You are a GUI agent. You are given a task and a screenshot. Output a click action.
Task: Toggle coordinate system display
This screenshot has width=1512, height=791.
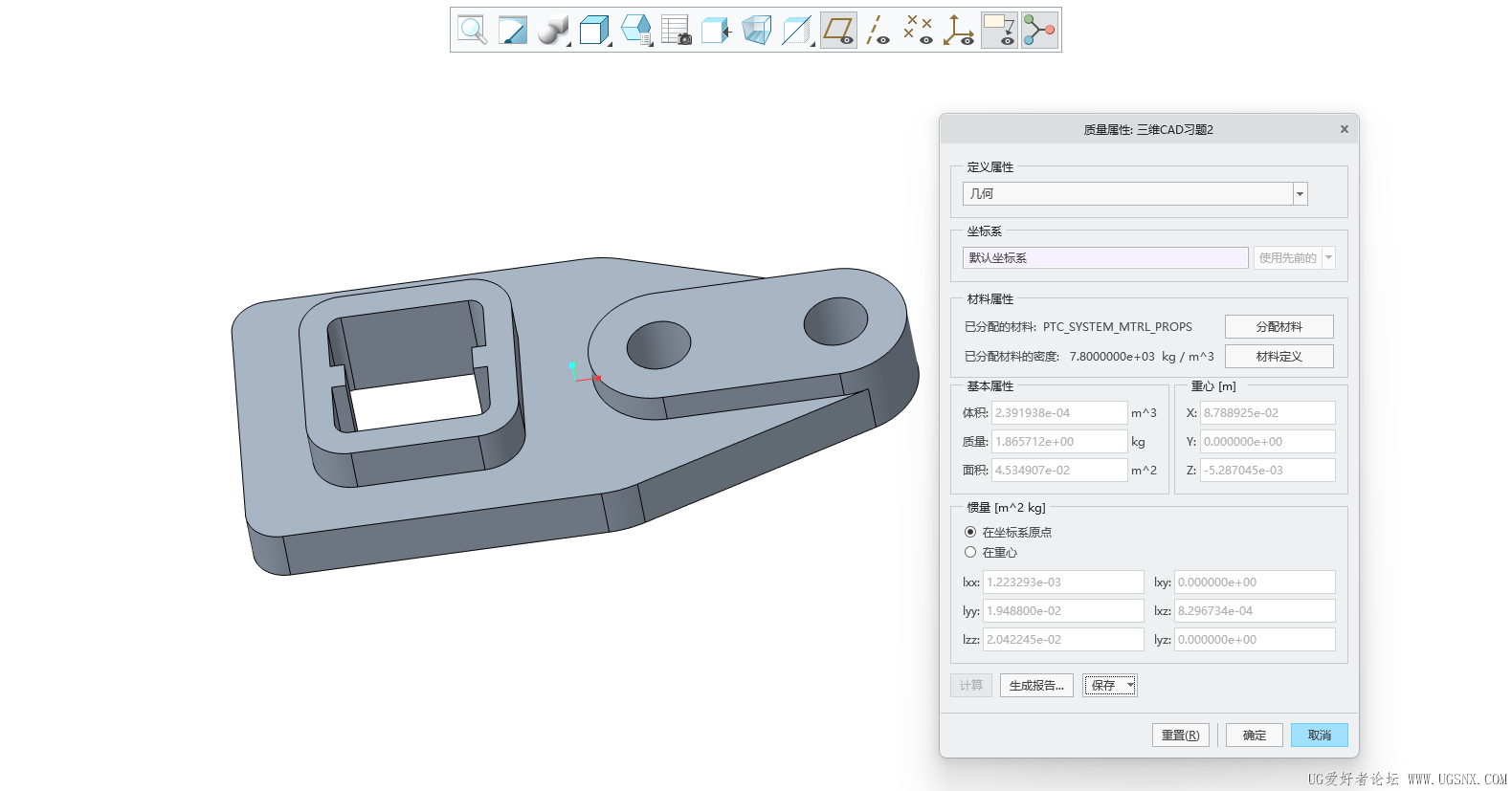click(x=958, y=30)
